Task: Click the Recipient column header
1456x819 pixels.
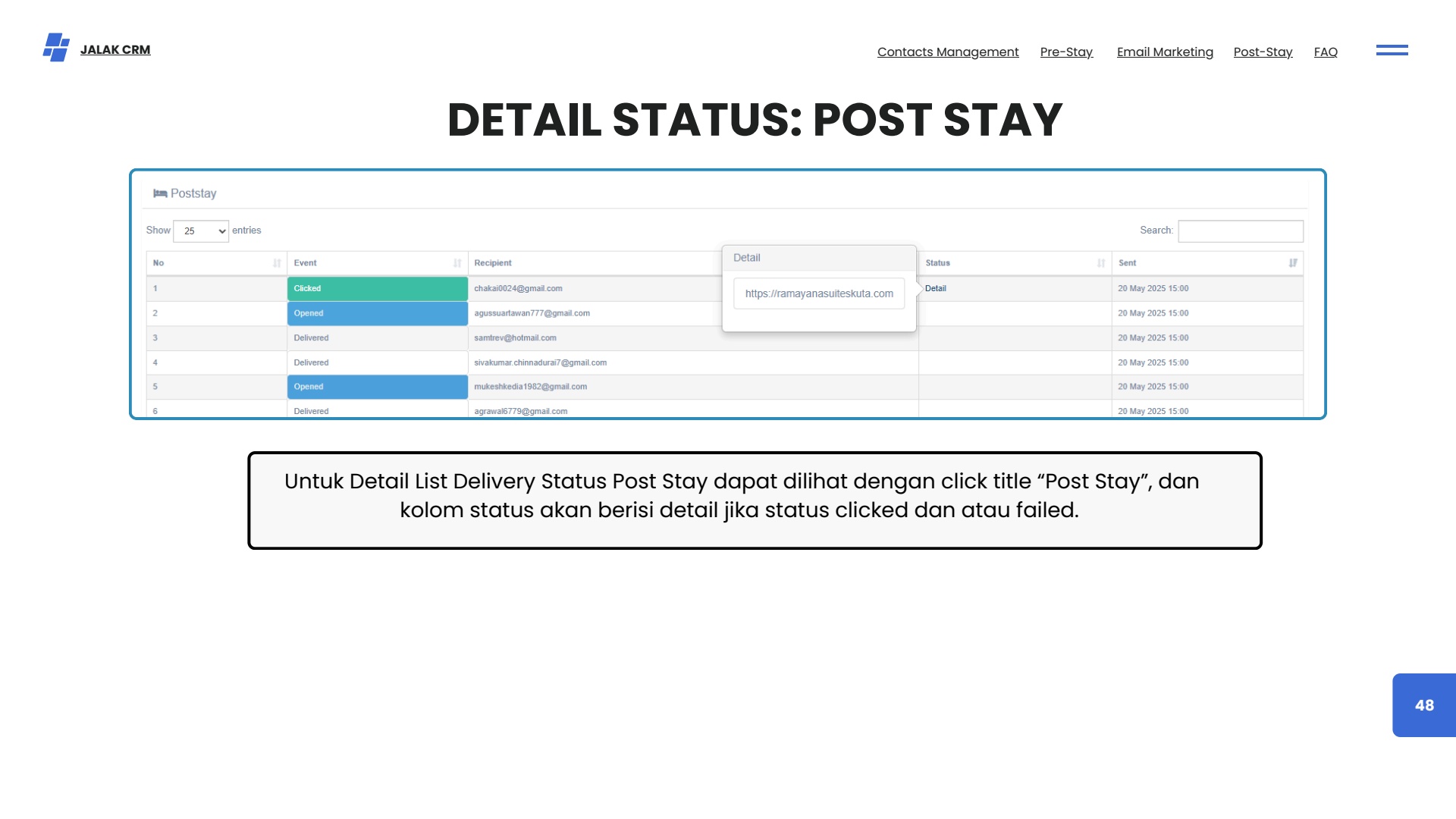Action: [493, 263]
